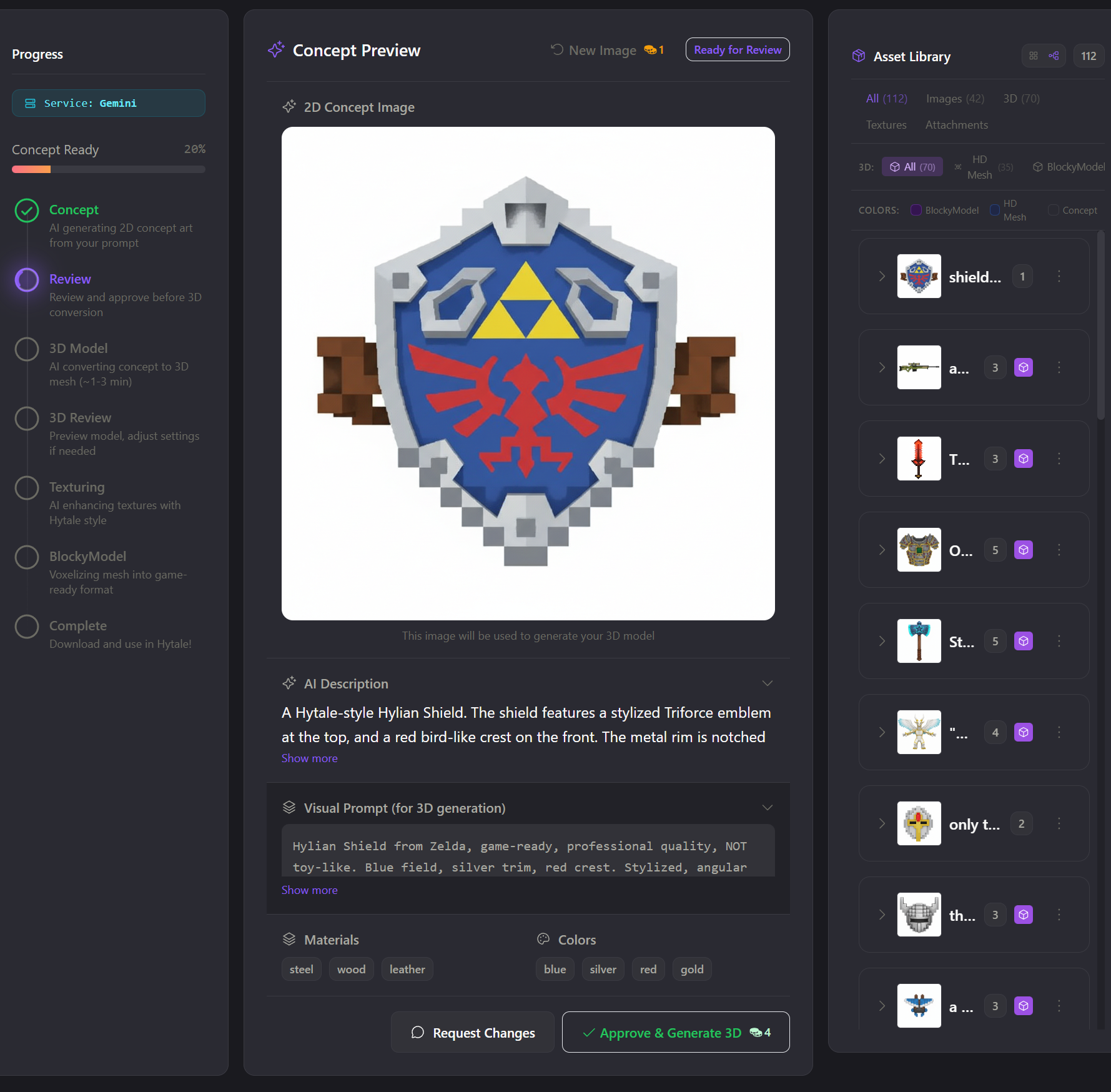The height and width of the screenshot is (1092, 1111).
Task: Collapse the AI Description section
Action: click(768, 683)
